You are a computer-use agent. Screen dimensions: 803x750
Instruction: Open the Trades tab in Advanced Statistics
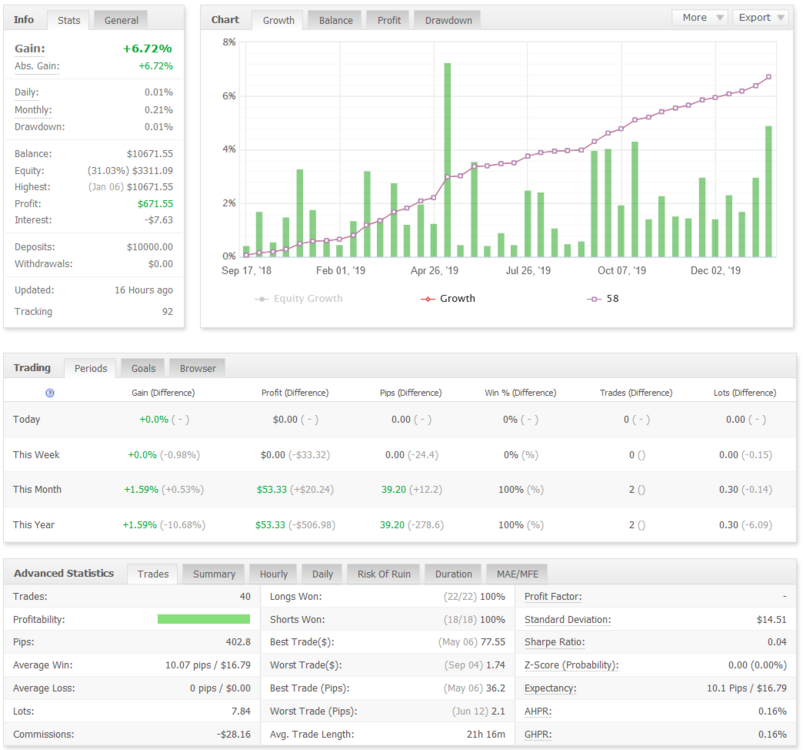pyautogui.click(x=153, y=574)
